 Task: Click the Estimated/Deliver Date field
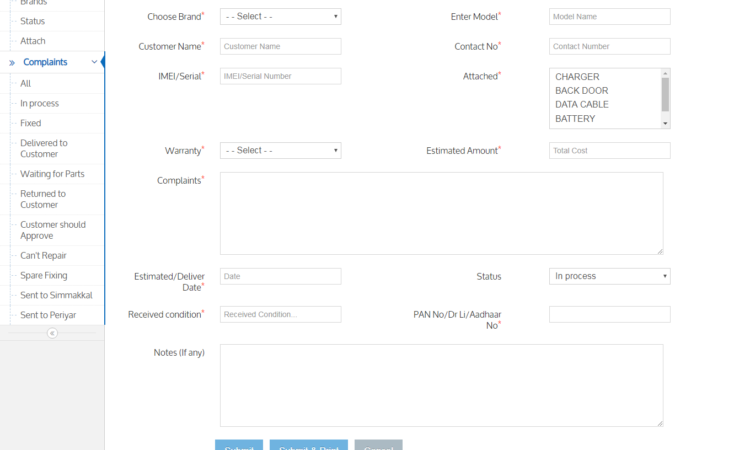(280, 276)
